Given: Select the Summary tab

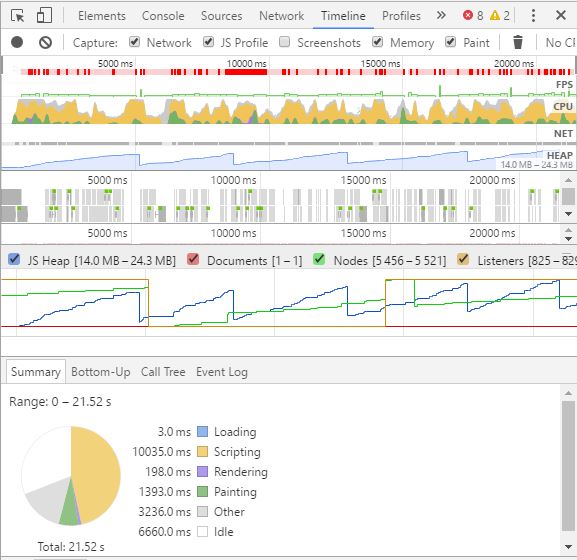Looking at the screenshot, I should tap(36, 372).
